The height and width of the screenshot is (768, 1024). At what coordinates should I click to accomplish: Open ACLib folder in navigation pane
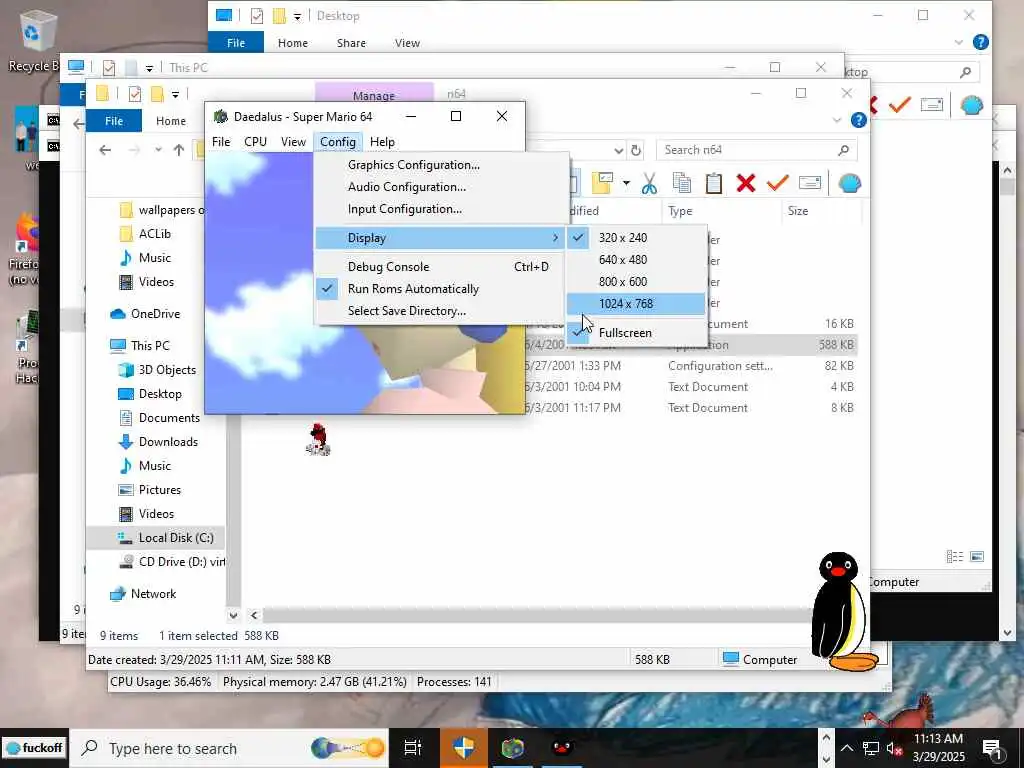(155, 234)
